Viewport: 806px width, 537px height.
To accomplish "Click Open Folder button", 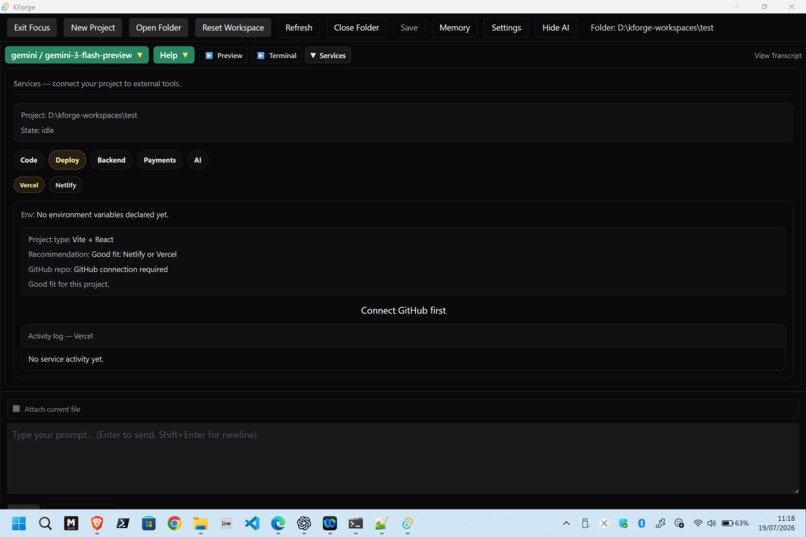I will click(158, 28).
